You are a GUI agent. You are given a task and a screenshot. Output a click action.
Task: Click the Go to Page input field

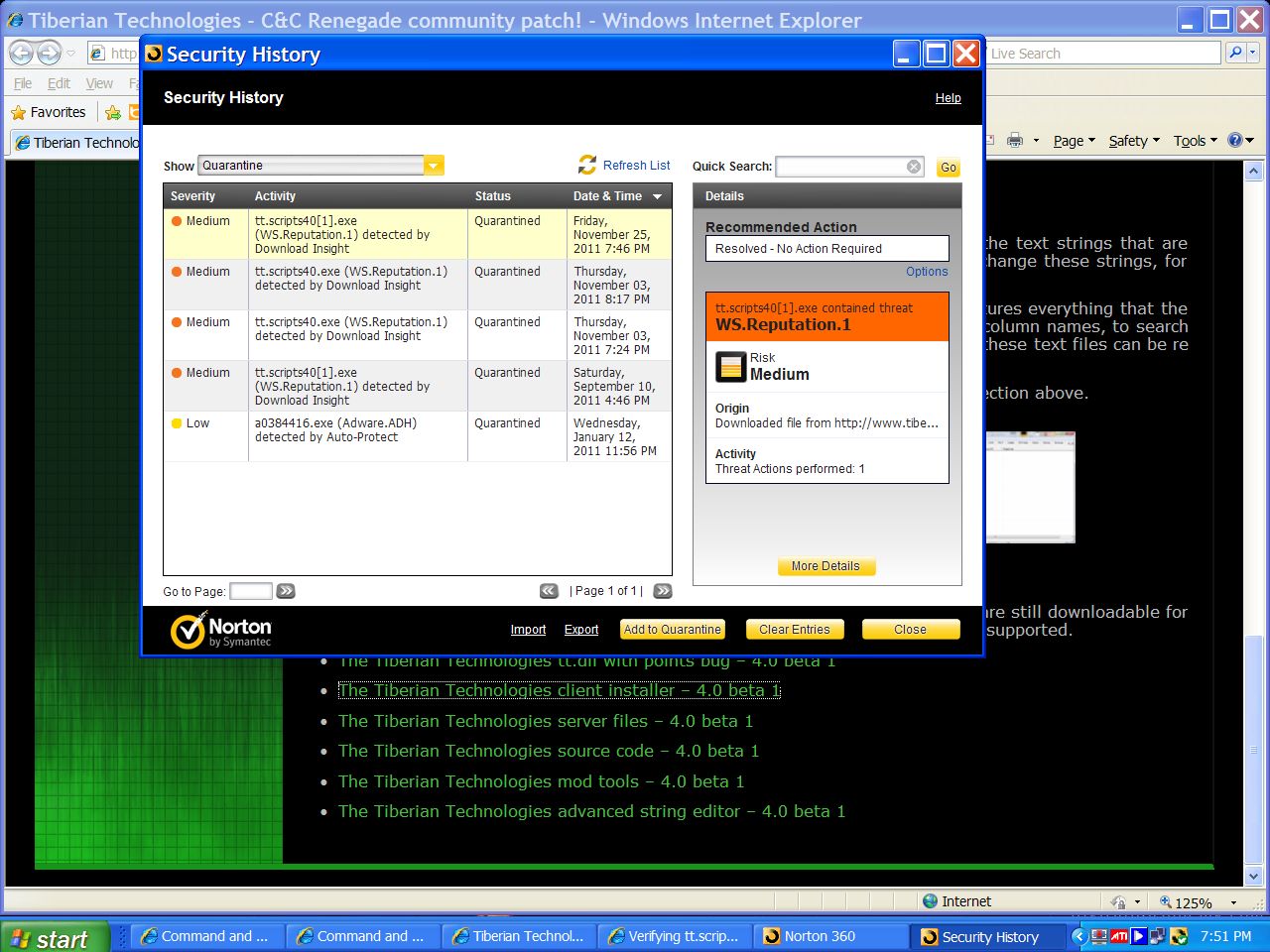click(251, 591)
